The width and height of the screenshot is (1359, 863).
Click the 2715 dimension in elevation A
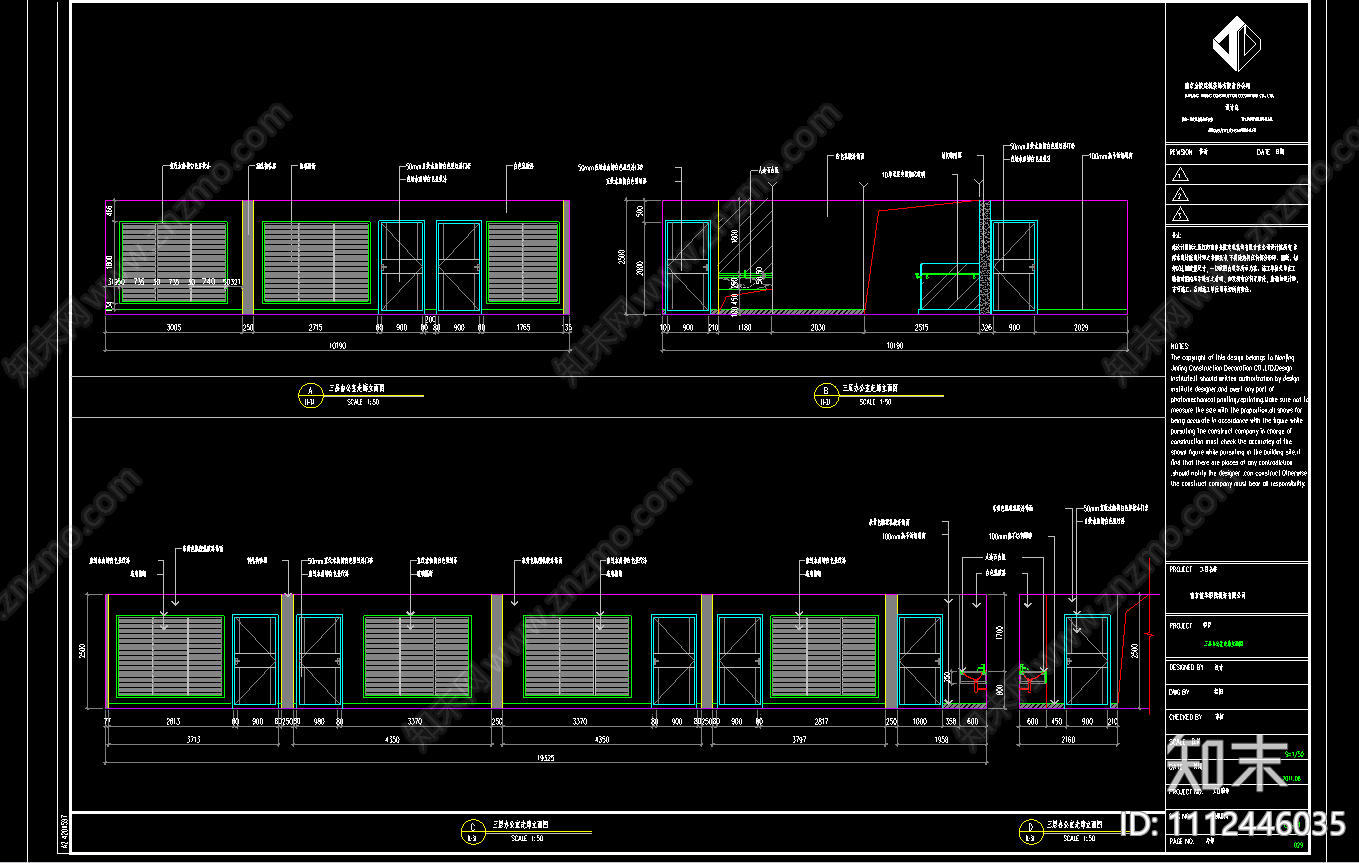click(x=315, y=327)
